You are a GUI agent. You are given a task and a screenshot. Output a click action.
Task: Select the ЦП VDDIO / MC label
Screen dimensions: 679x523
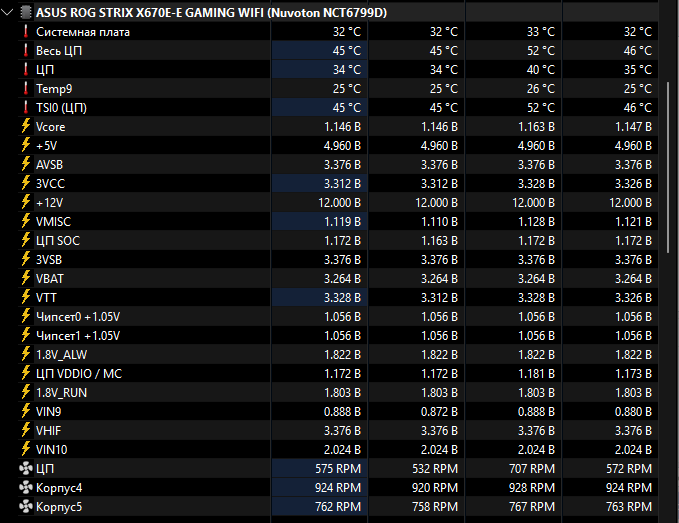(x=79, y=374)
